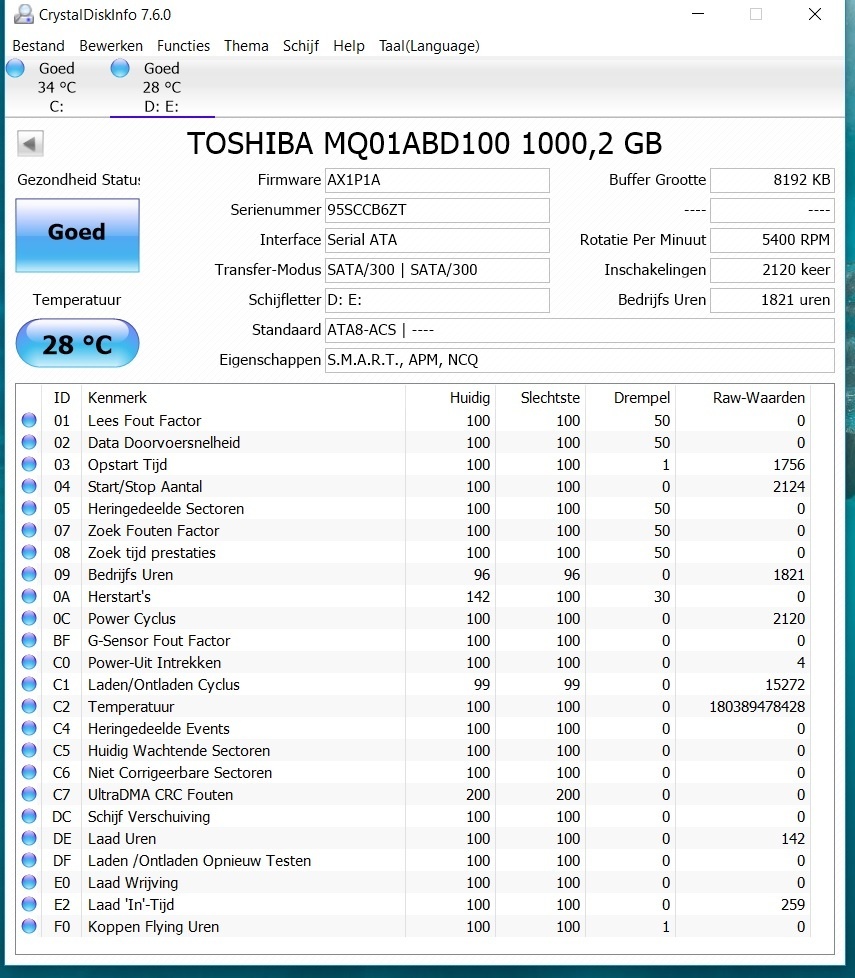Click status orb for Herstart's
This screenshot has width=855, height=978.
[x=29, y=596]
